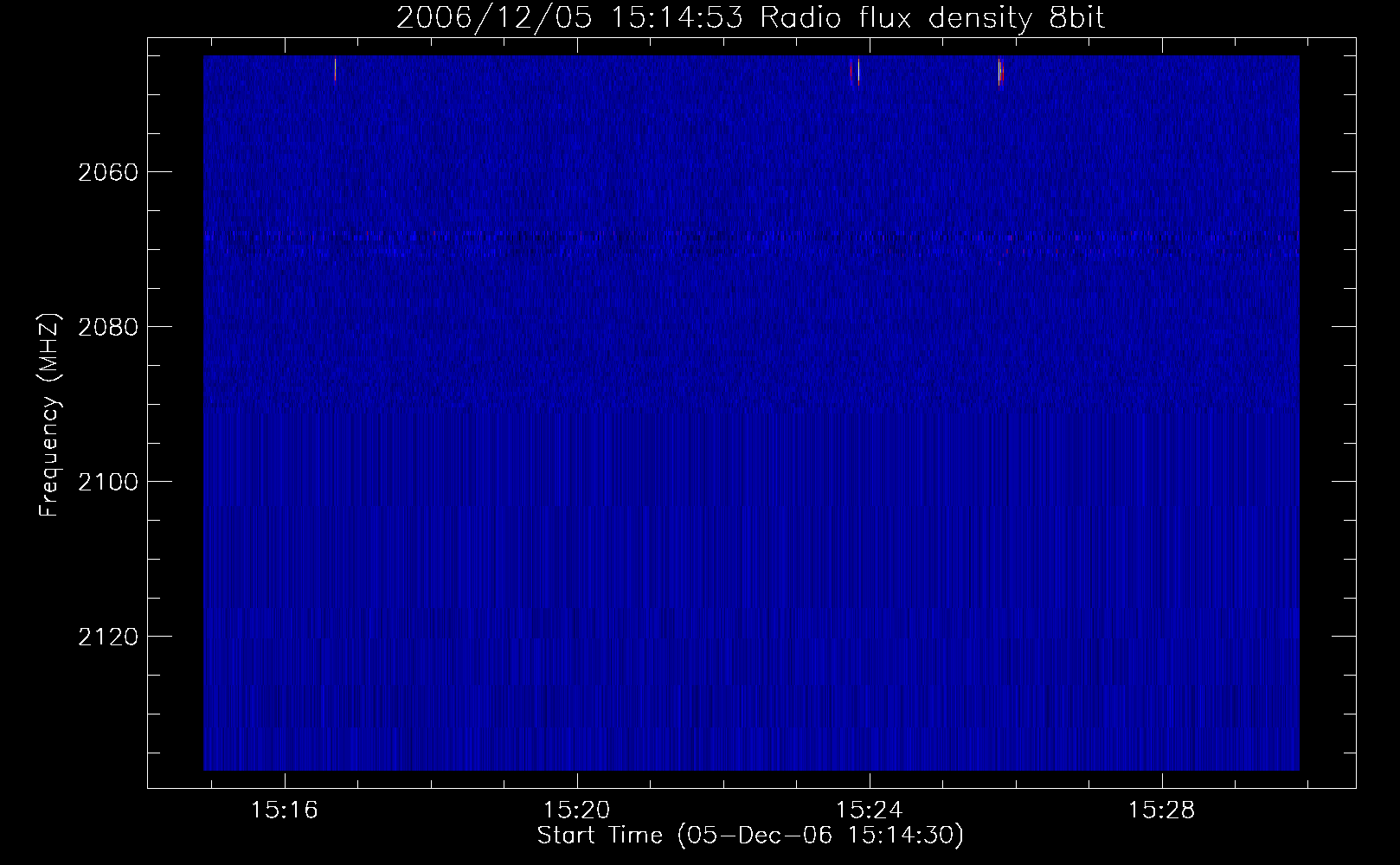The image size is (1400, 865).
Task: Click the thin white spike after 15:16
Action: click(335, 69)
